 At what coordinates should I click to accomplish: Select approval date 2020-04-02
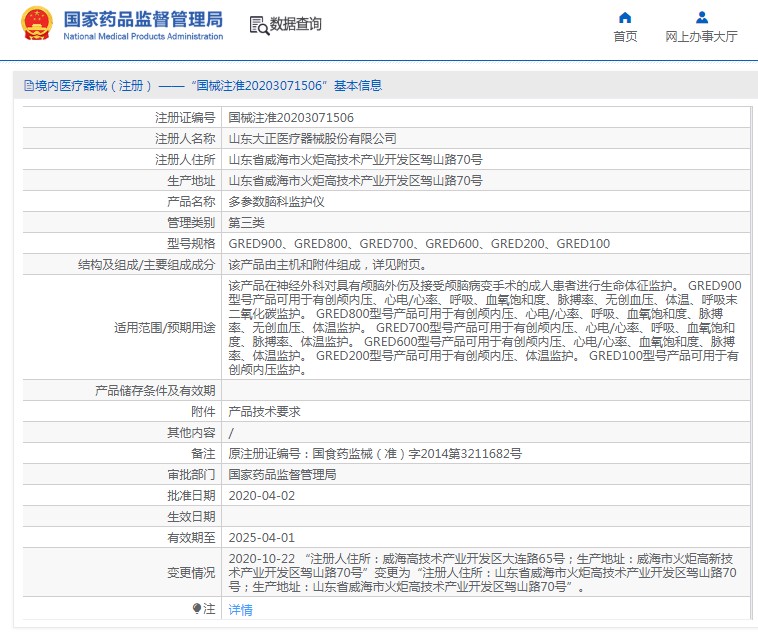click(262, 496)
